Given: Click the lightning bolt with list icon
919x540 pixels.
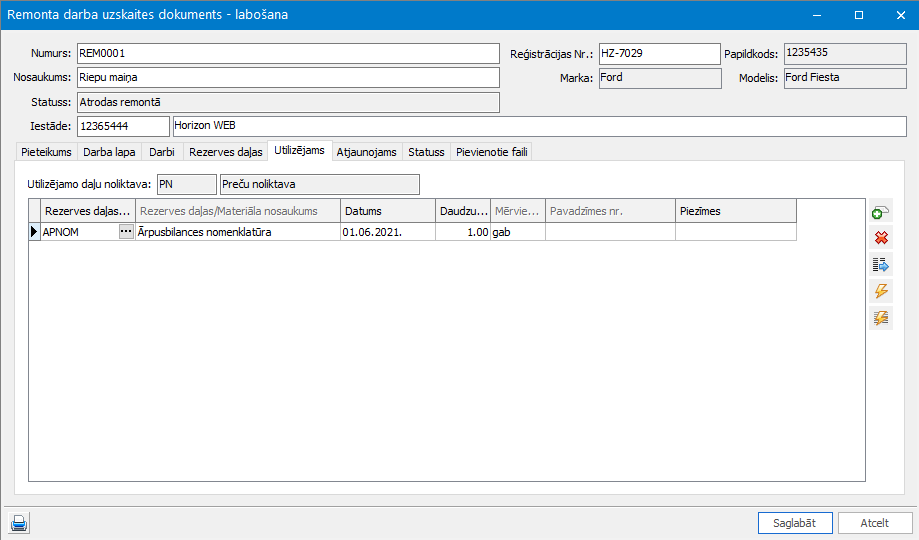Looking at the screenshot, I should [880, 318].
